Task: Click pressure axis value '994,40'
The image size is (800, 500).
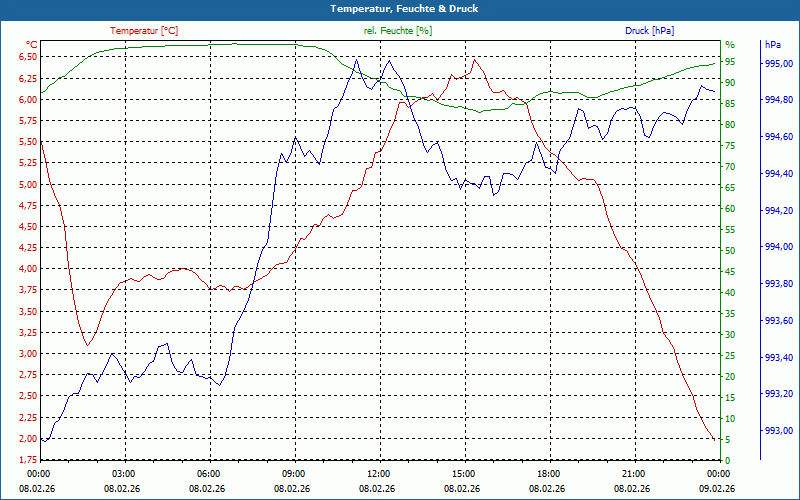Action: [779, 173]
